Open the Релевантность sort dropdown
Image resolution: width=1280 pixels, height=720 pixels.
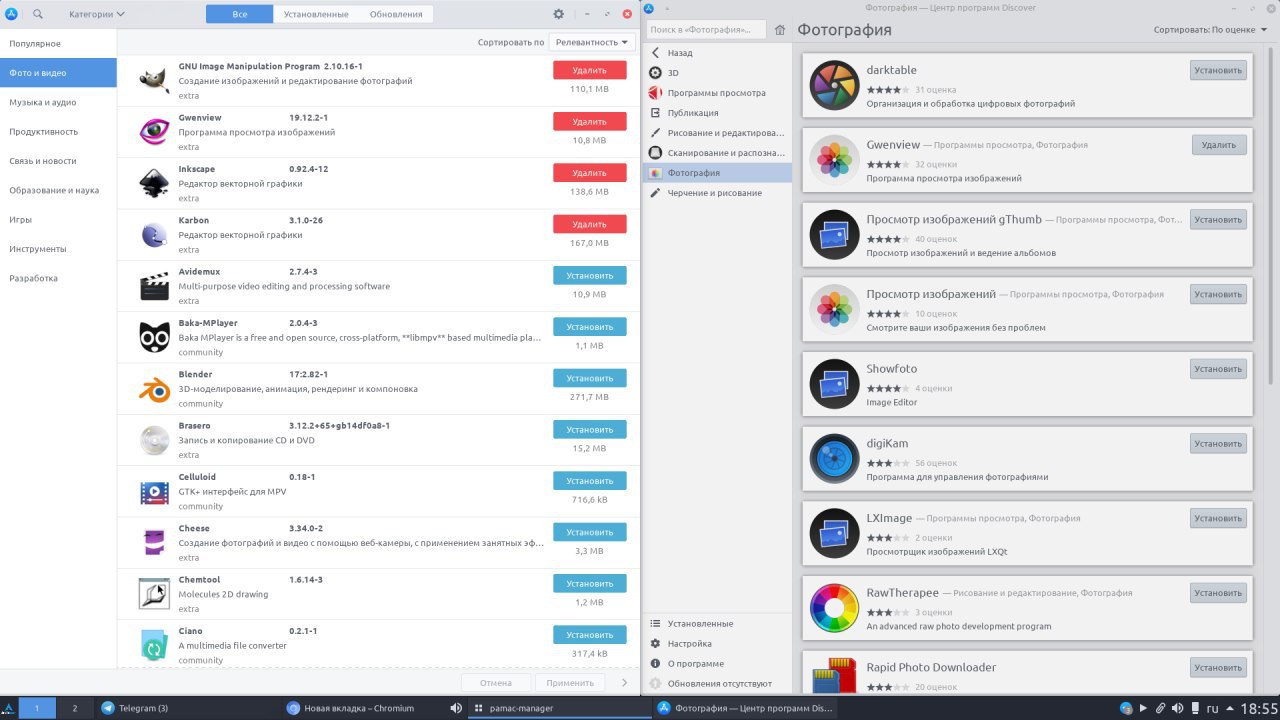click(592, 42)
